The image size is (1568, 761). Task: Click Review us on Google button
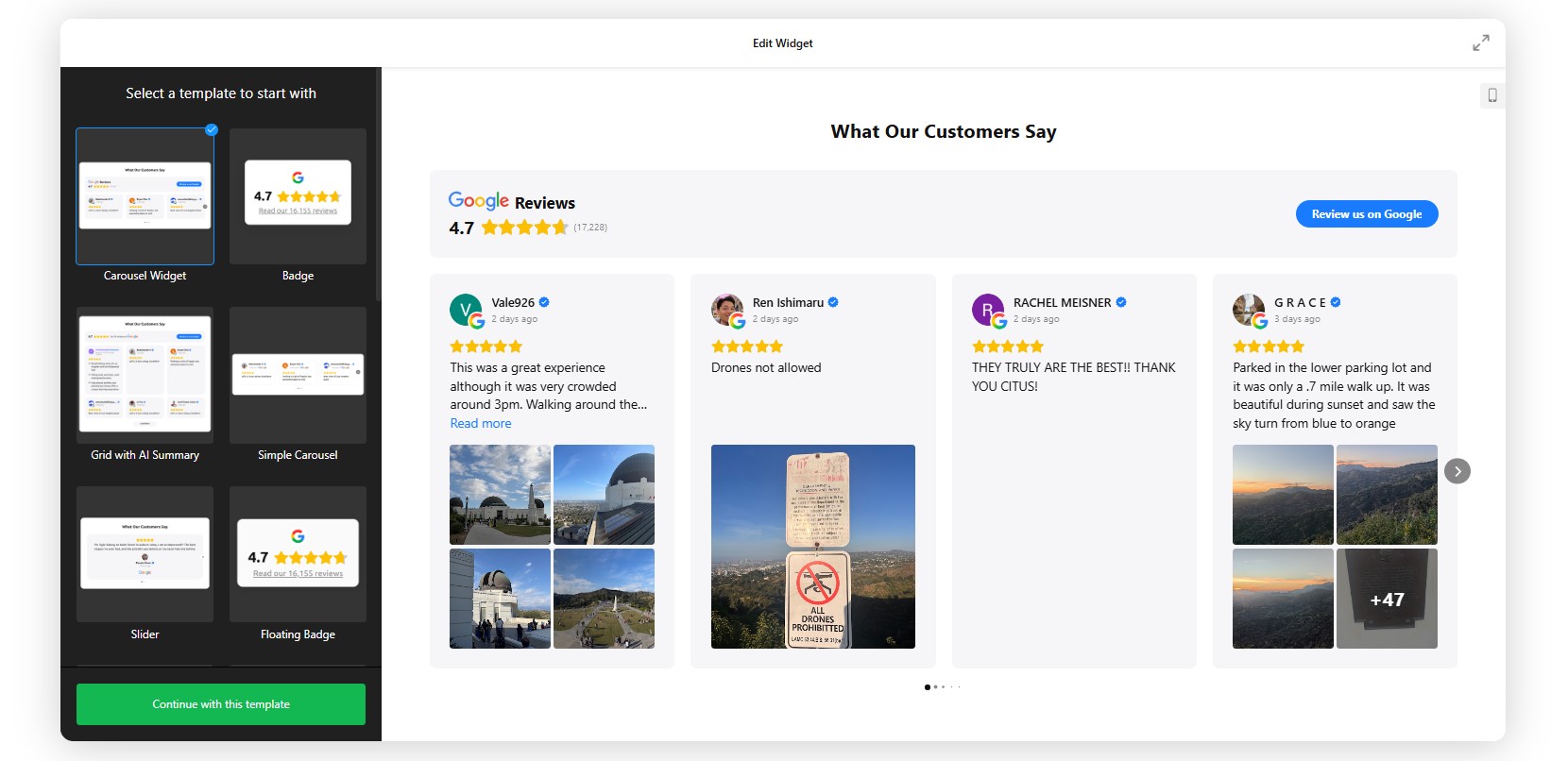tap(1367, 214)
